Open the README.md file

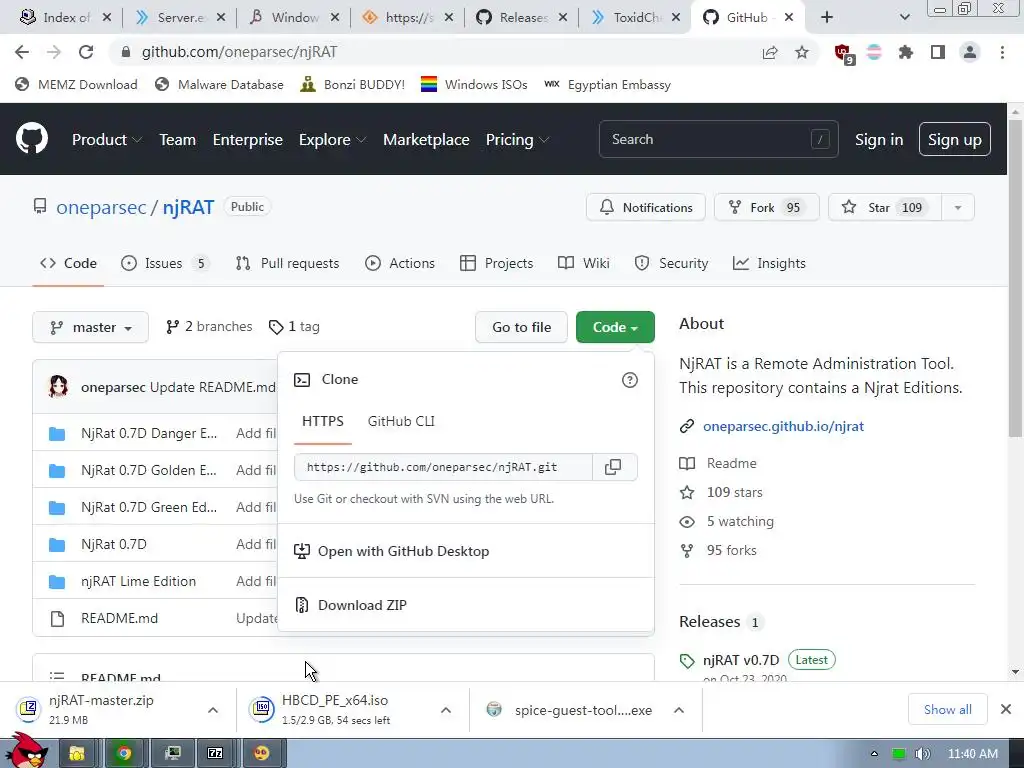point(120,618)
